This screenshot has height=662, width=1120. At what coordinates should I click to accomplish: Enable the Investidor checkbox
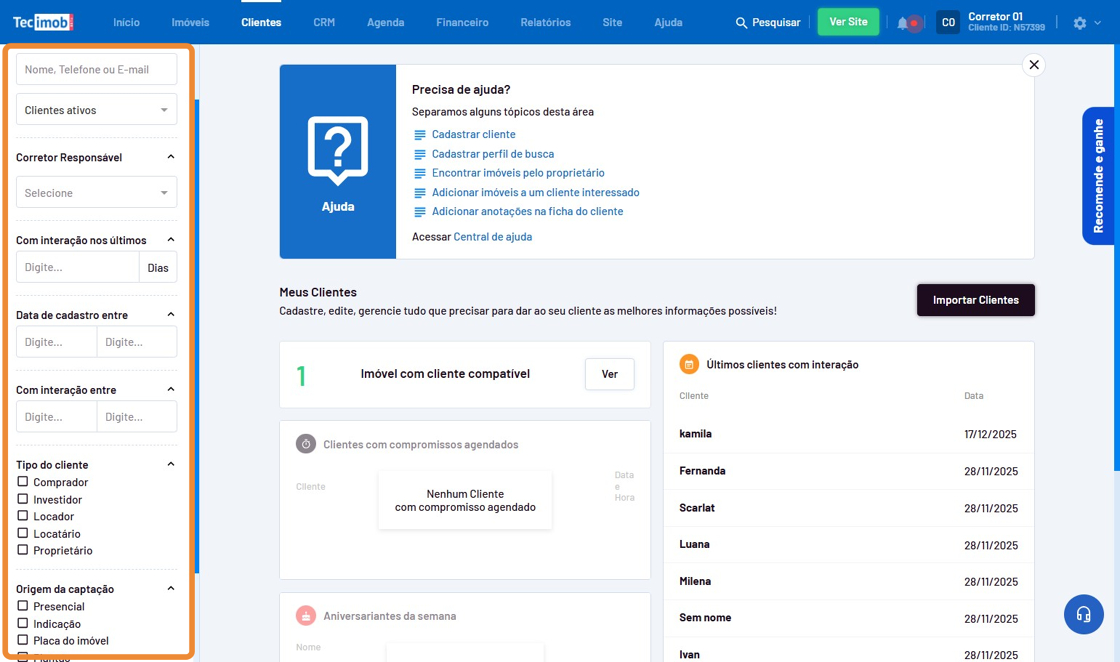click(23, 499)
